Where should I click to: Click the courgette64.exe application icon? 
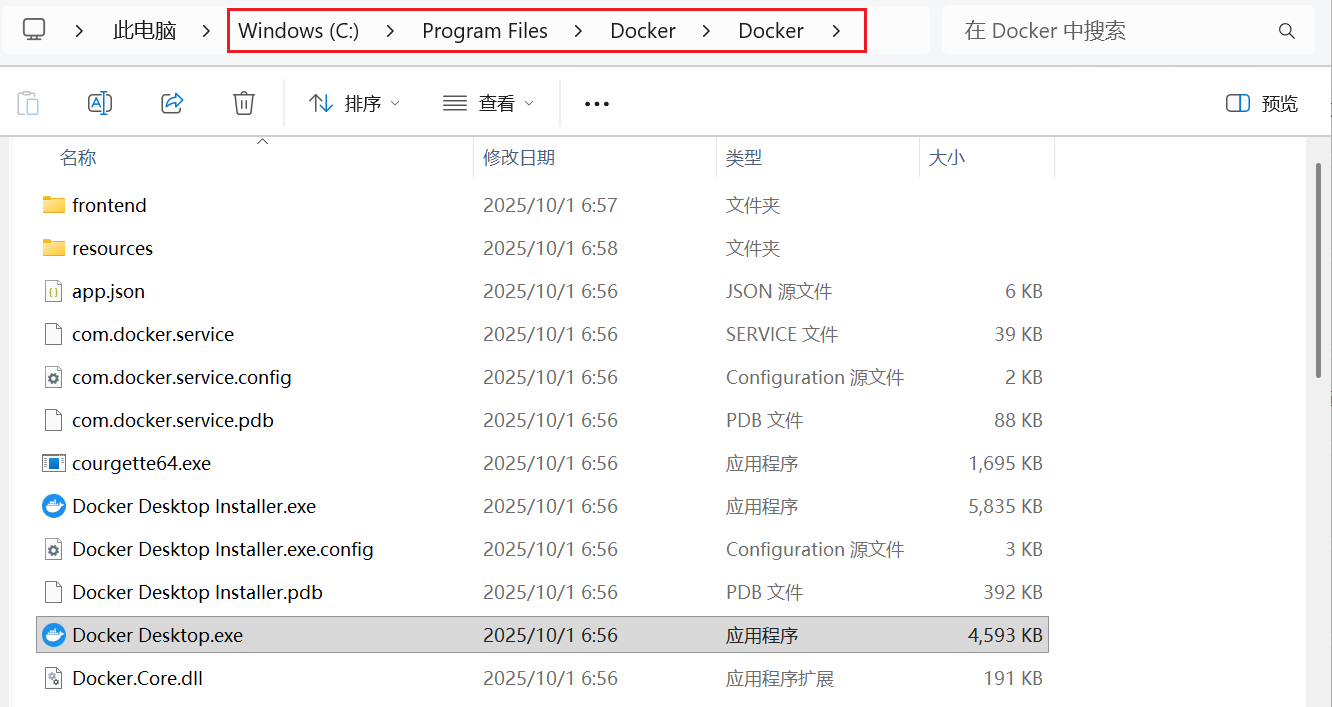pos(54,463)
